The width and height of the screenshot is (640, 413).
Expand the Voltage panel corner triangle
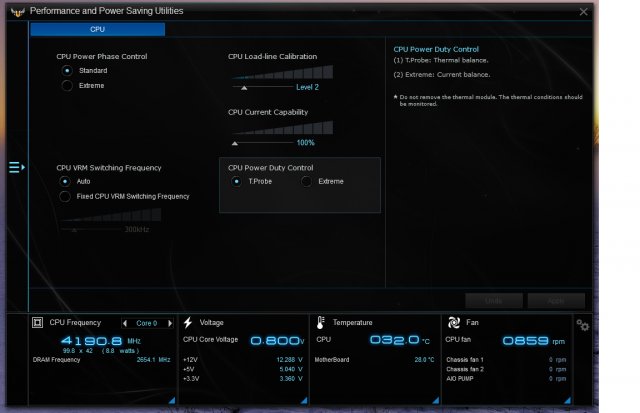[305, 400]
